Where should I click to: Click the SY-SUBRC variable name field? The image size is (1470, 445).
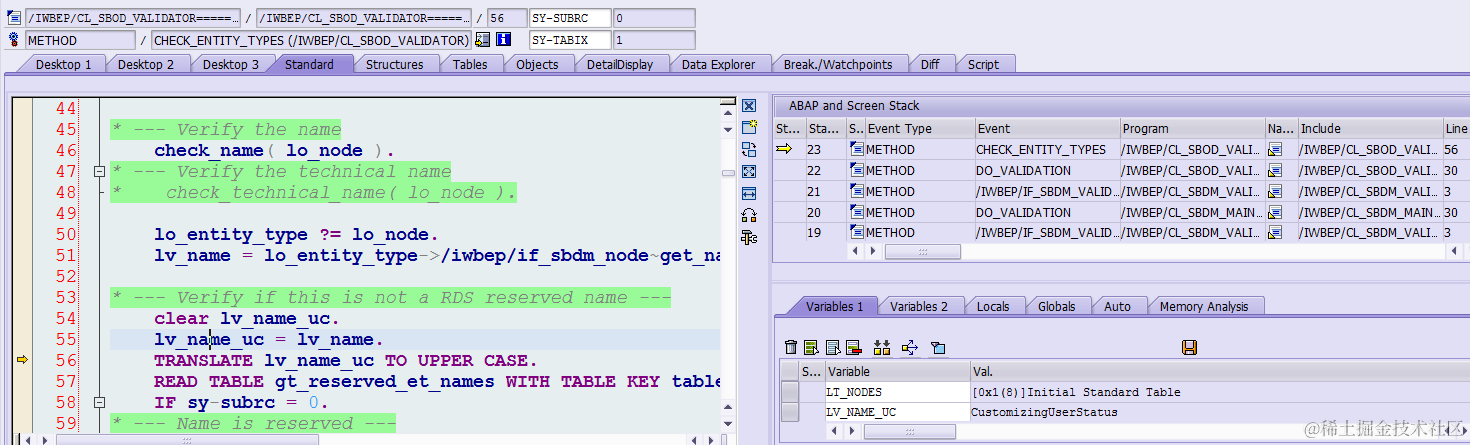(569, 18)
